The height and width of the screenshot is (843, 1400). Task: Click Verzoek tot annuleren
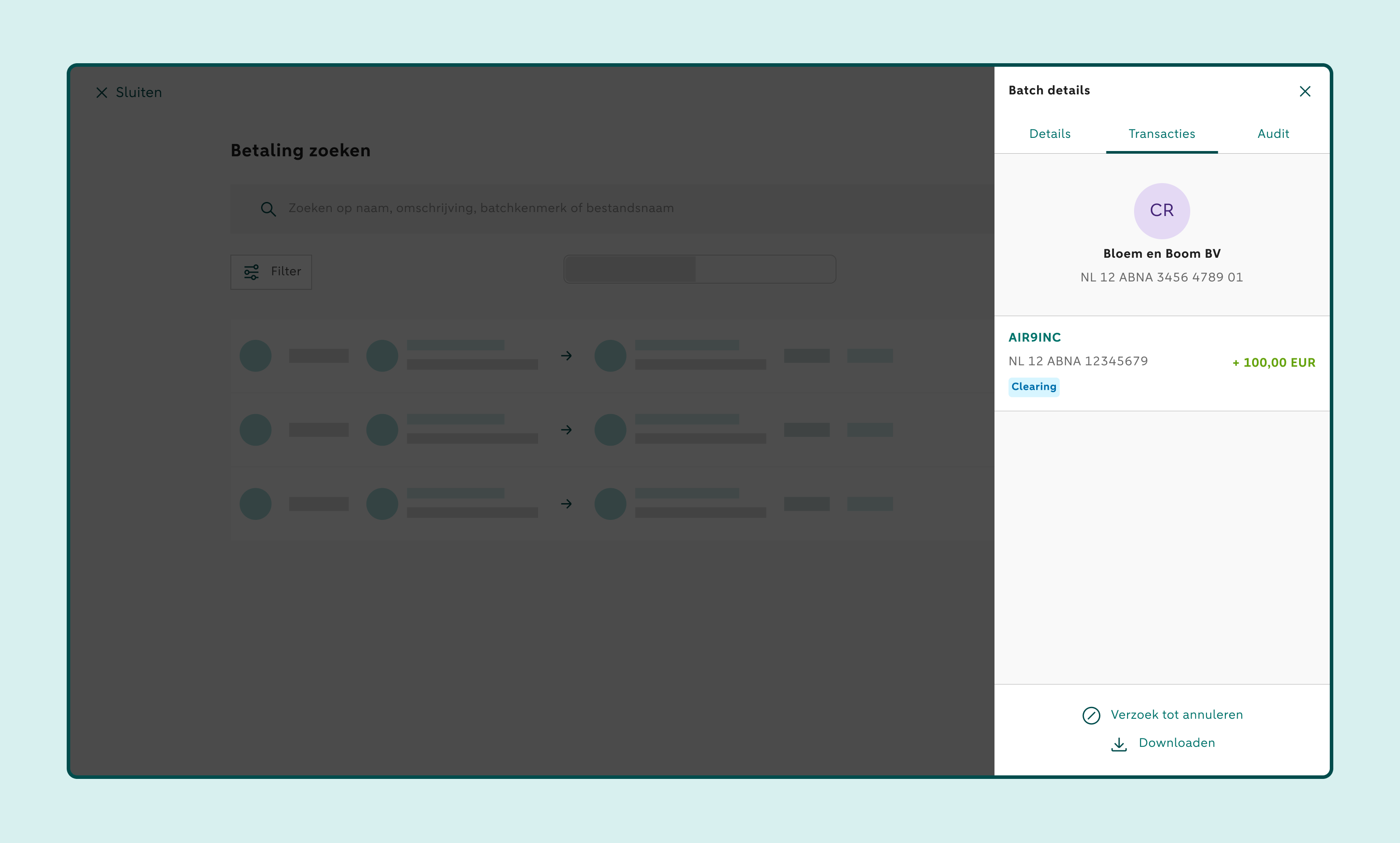1176,715
